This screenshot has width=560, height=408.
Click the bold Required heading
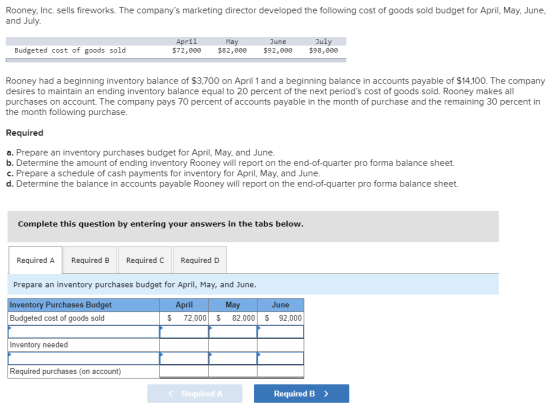click(25, 133)
